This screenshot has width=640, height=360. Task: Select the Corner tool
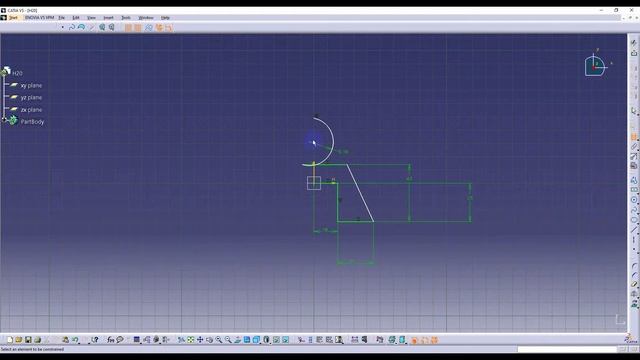[x=634, y=266]
